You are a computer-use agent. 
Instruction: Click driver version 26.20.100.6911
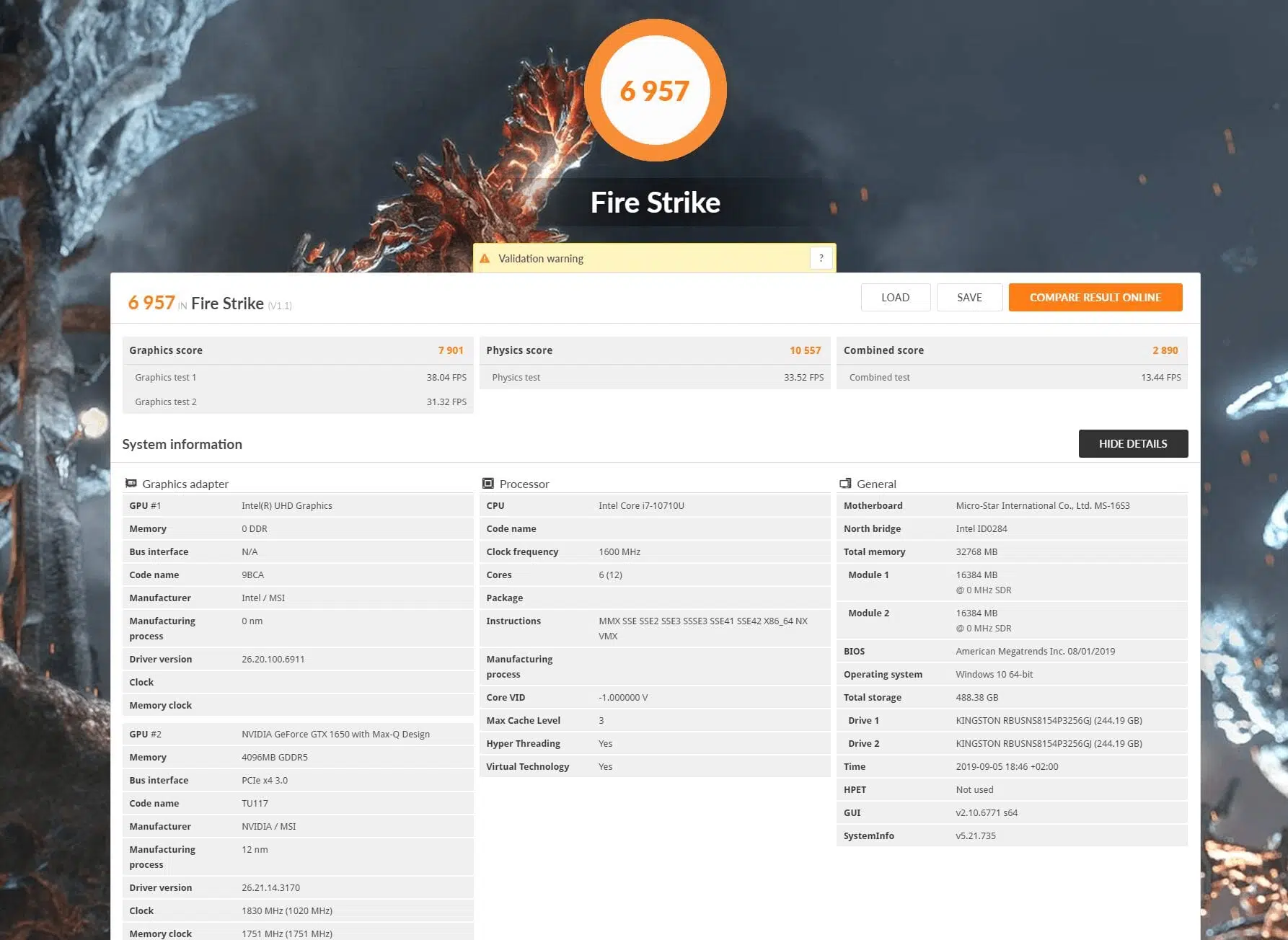click(273, 659)
